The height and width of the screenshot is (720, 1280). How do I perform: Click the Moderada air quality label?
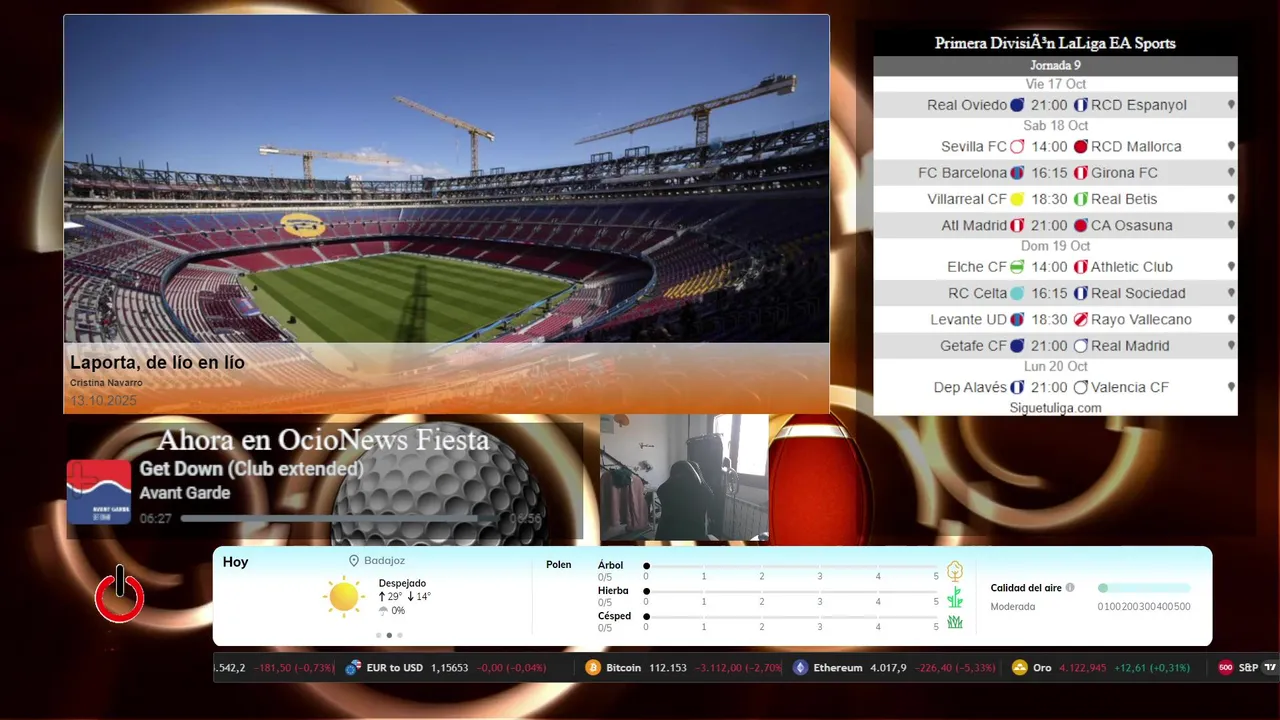(x=1013, y=606)
